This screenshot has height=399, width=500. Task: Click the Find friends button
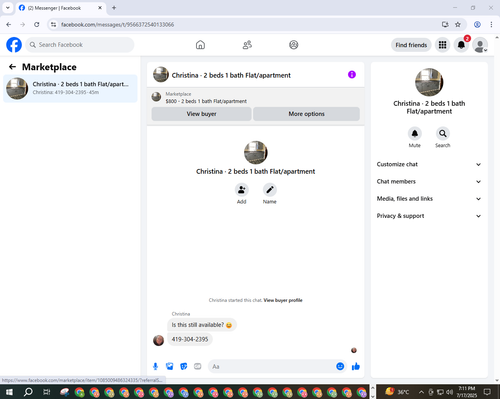point(411,45)
